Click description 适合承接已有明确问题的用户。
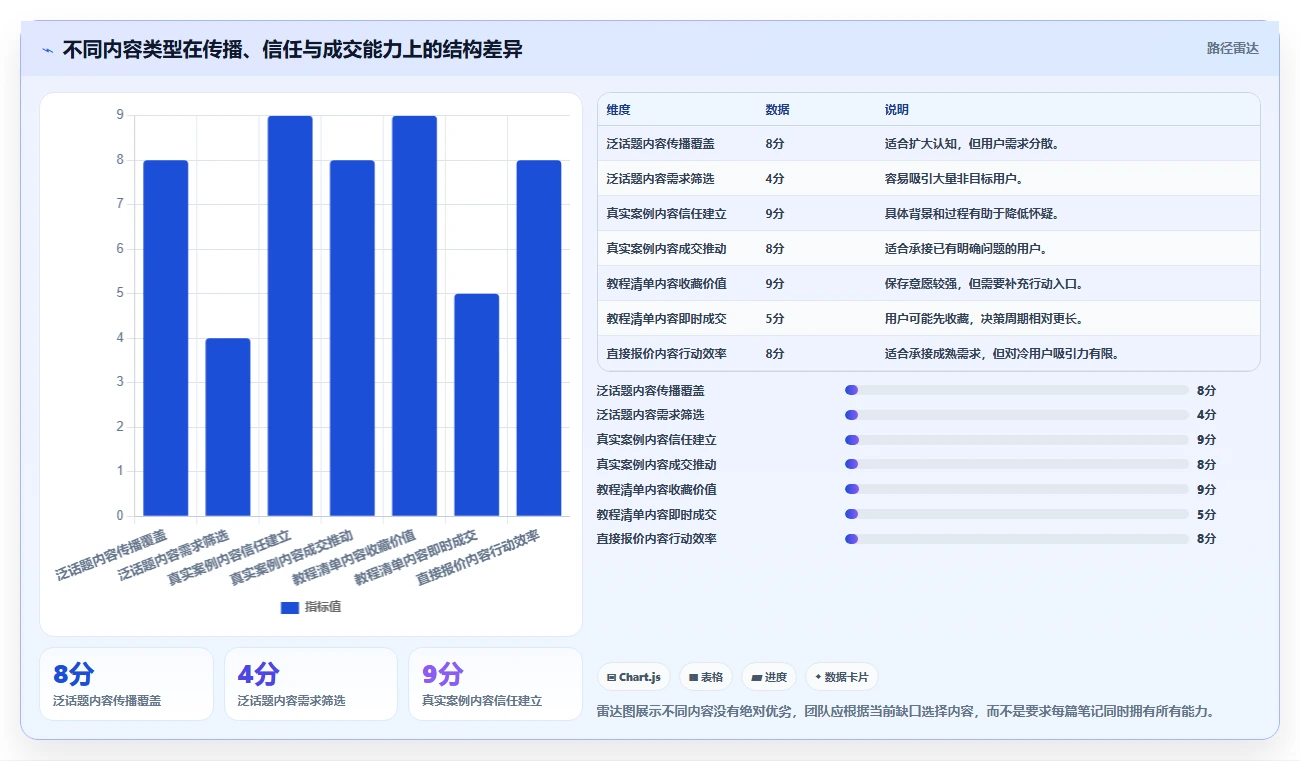The image size is (1300, 761). pos(967,249)
